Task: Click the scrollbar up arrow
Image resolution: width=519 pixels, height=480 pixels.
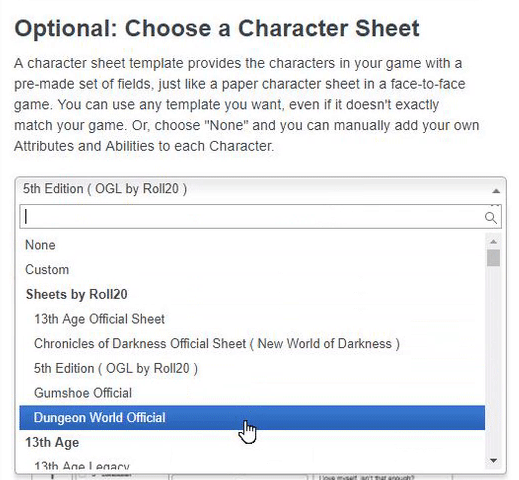Action: [x=493, y=241]
